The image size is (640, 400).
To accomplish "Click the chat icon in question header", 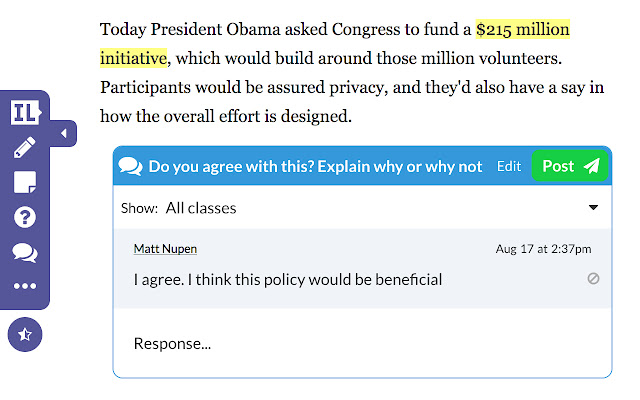I will point(130,166).
